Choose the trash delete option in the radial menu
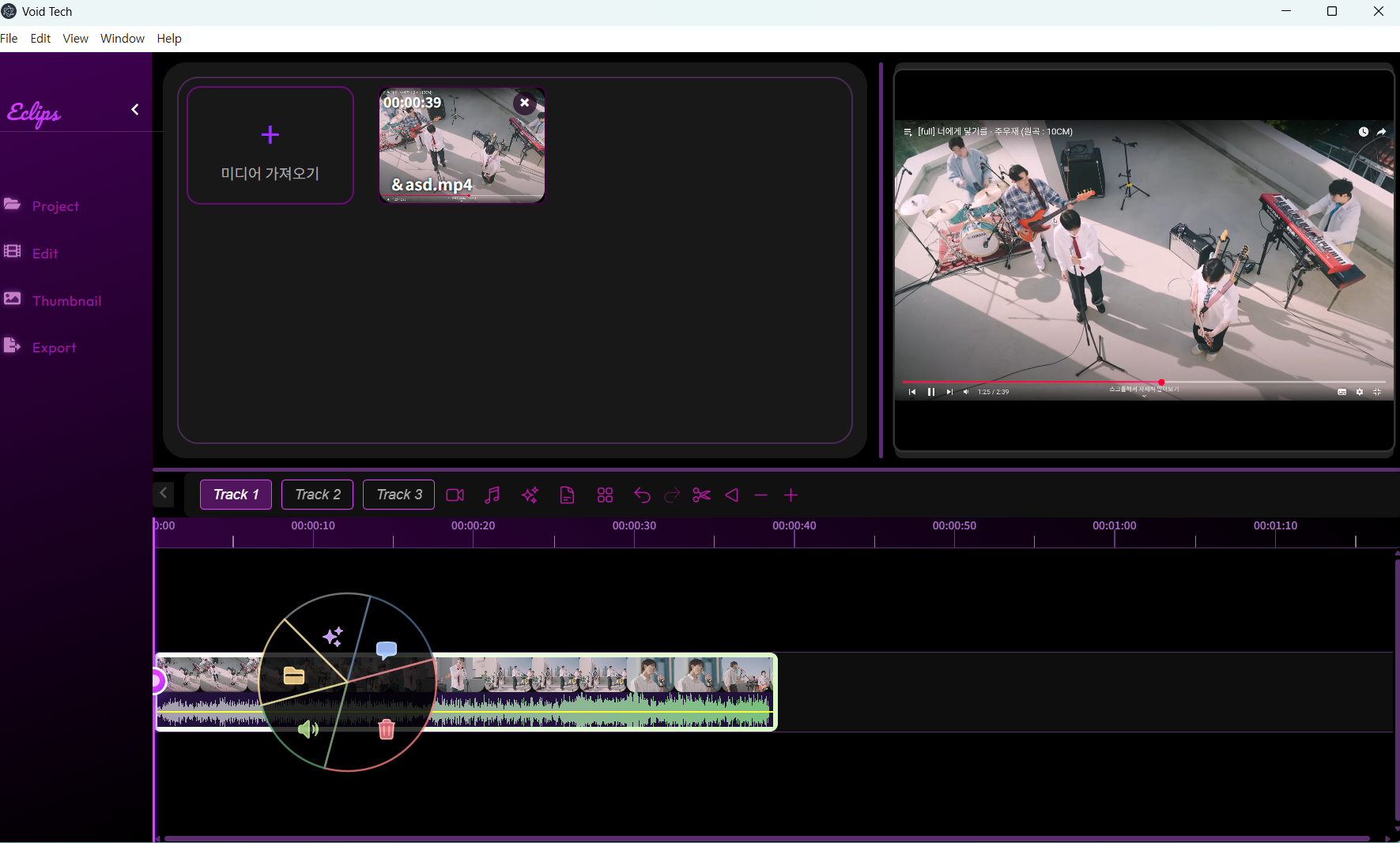 point(387,729)
